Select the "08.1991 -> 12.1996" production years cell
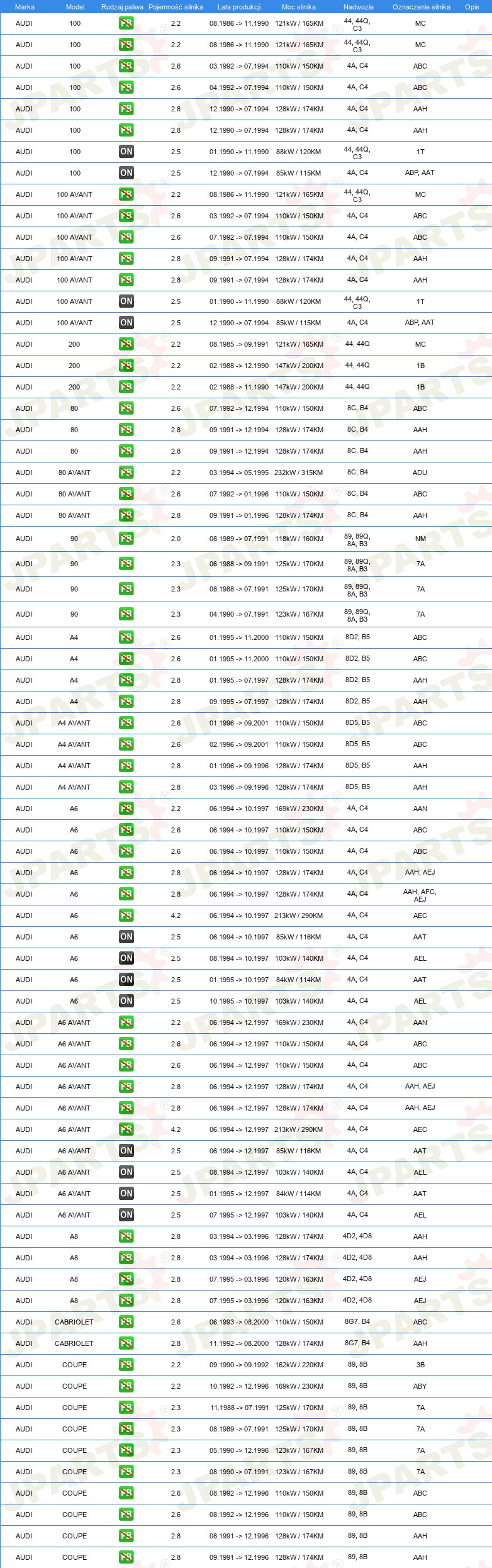 [x=239, y=1536]
